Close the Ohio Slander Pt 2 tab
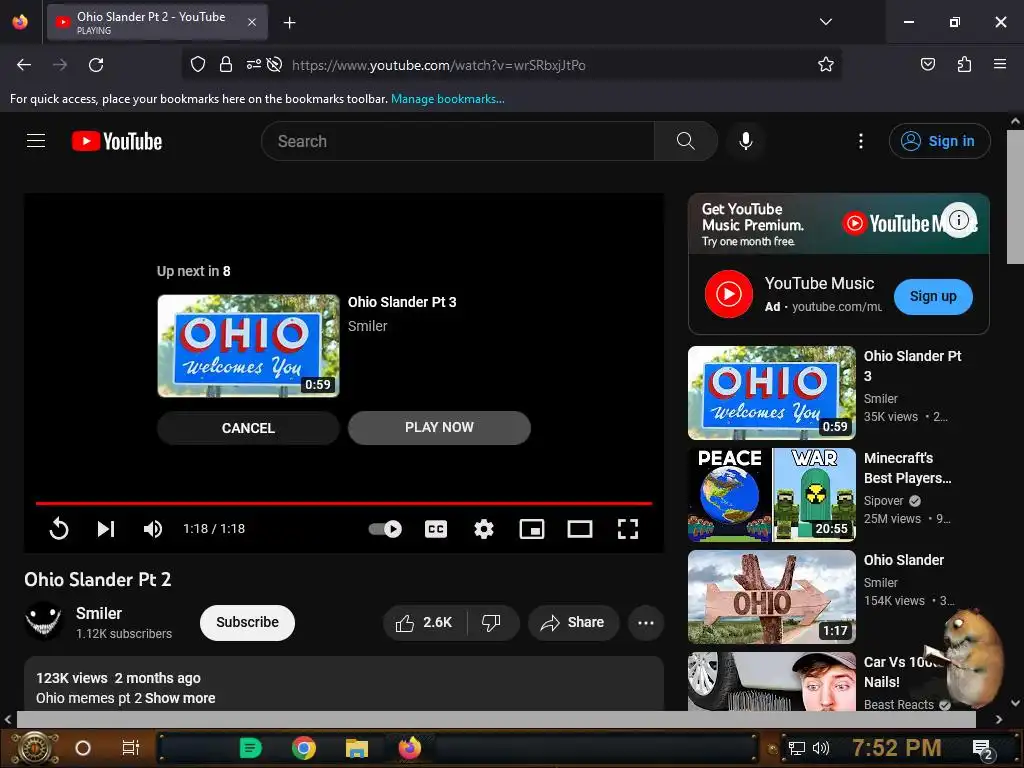 point(251,22)
